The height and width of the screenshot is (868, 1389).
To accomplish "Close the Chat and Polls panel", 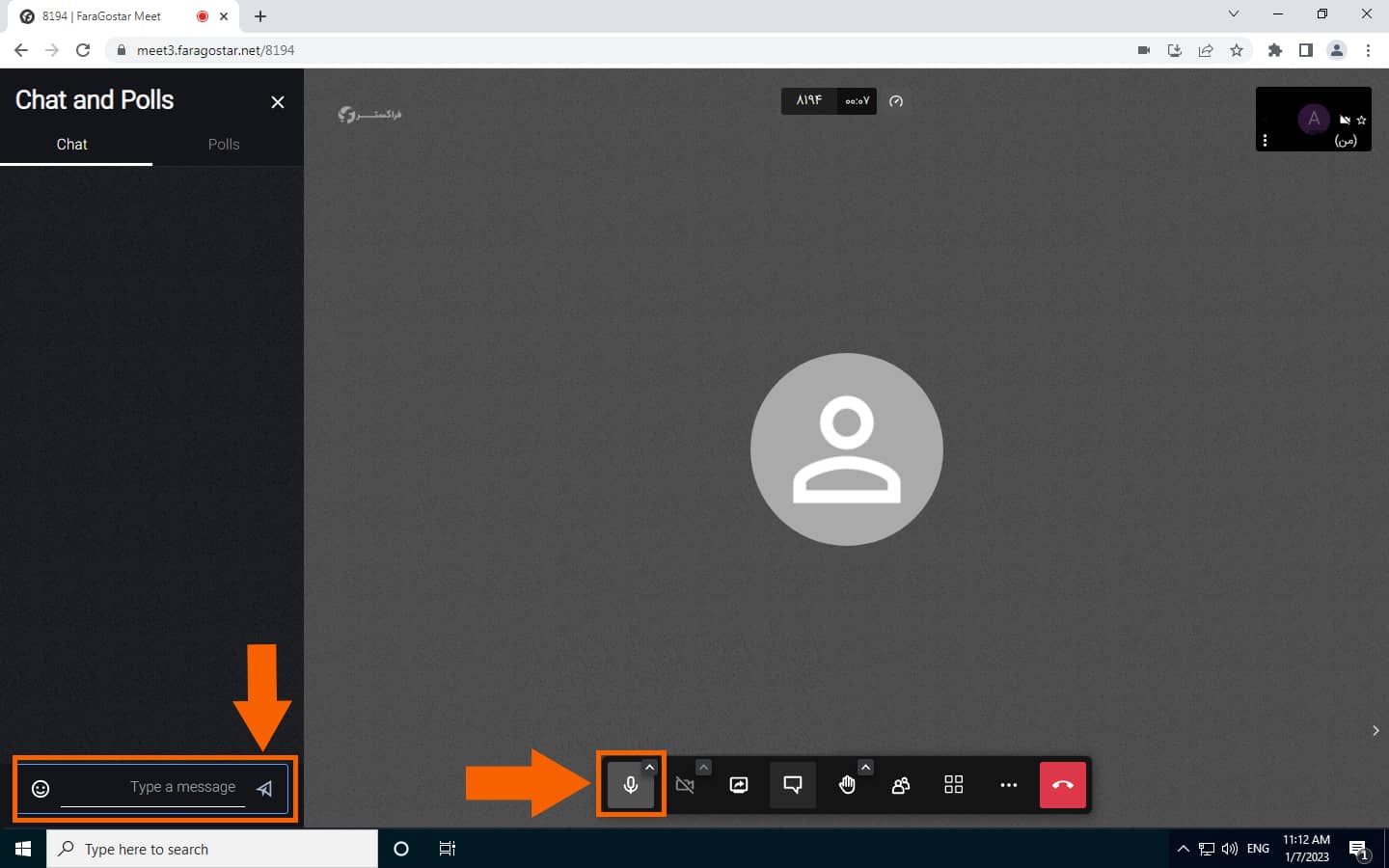I will click(x=278, y=102).
